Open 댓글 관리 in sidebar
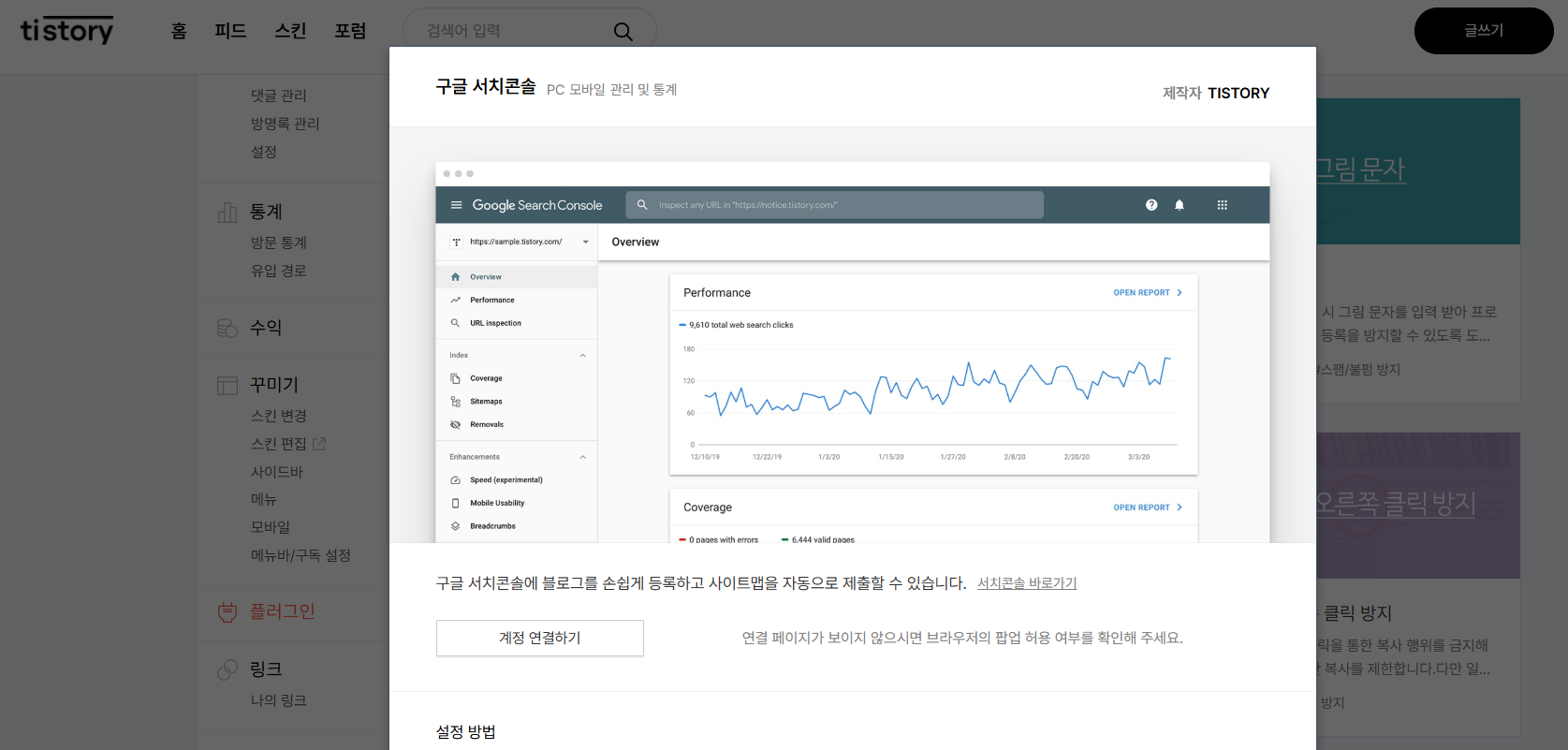The height and width of the screenshot is (750, 1568). pyautogui.click(x=279, y=96)
